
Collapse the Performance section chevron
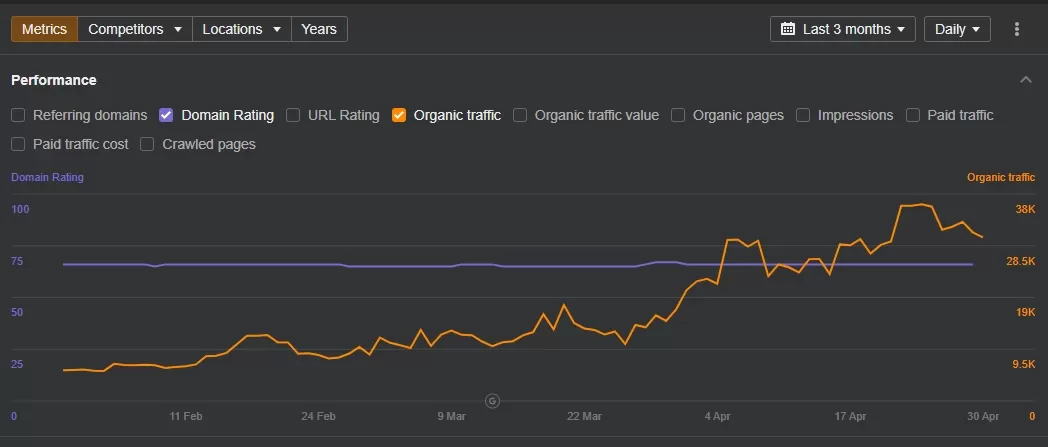point(1025,80)
